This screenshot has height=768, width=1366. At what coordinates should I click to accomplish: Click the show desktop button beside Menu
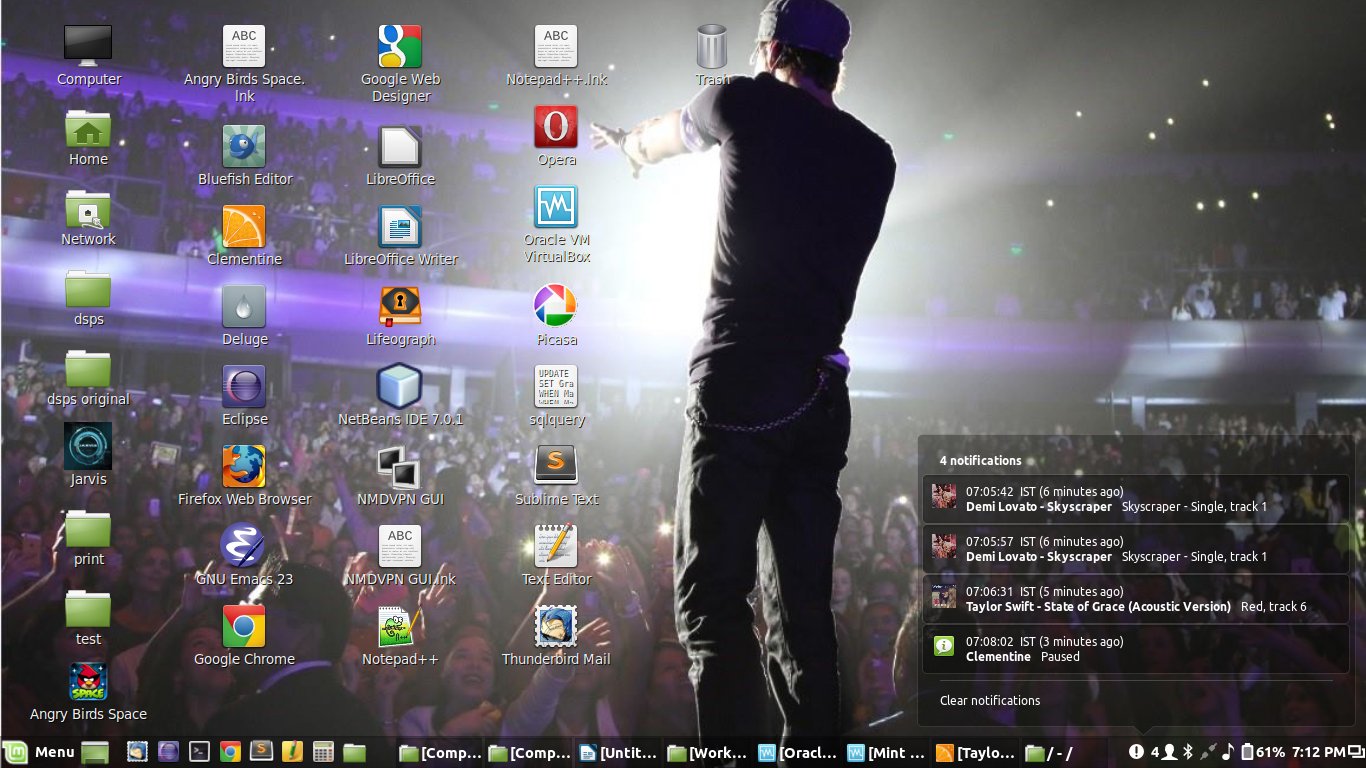[95, 752]
